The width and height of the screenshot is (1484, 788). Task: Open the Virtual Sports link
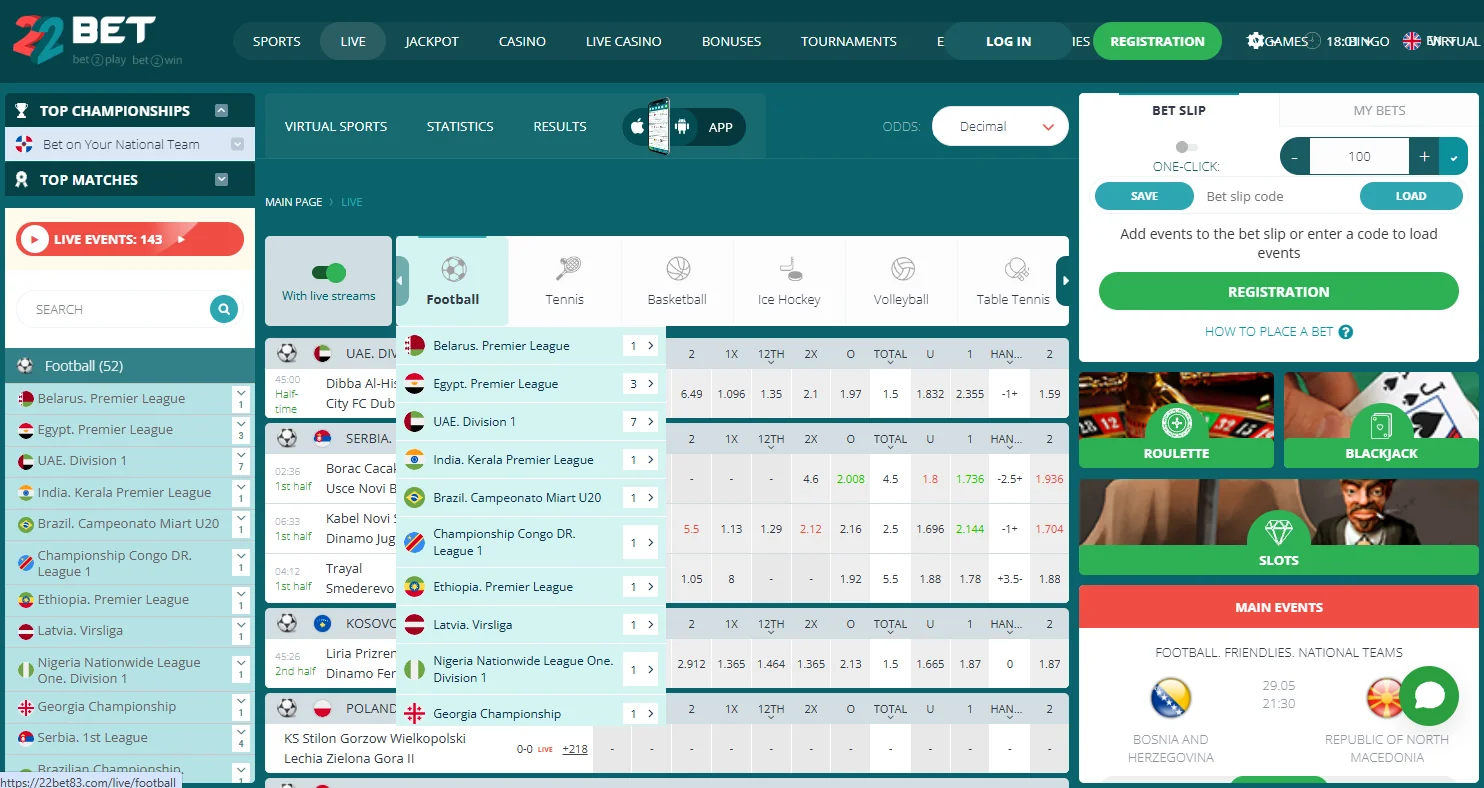[x=336, y=127]
